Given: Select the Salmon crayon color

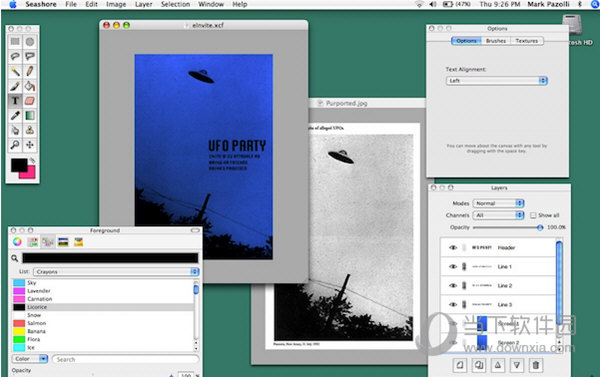Looking at the screenshot, I should pyautogui.click(x=103, y=323).
